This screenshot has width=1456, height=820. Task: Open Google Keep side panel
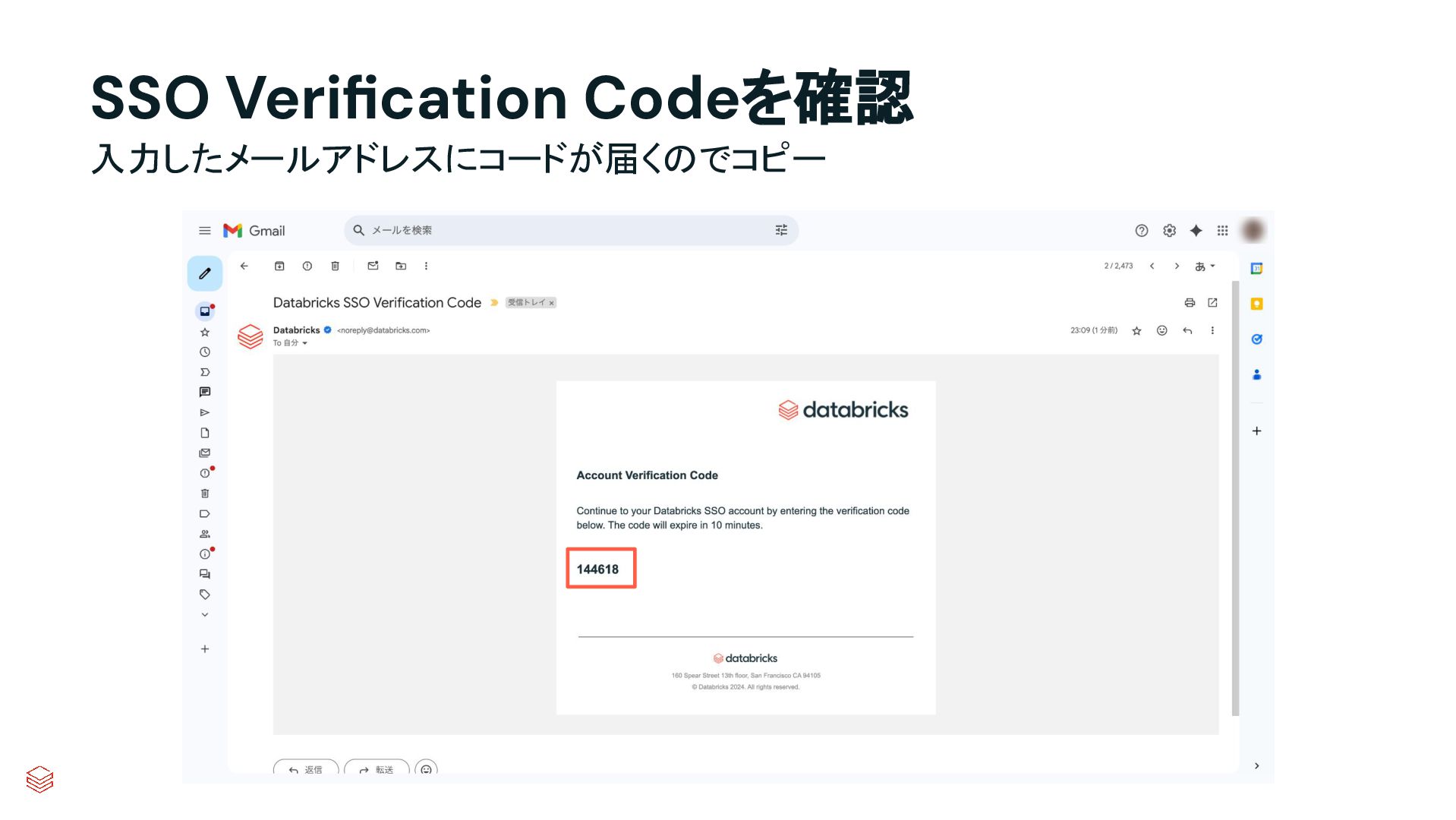1256,304
